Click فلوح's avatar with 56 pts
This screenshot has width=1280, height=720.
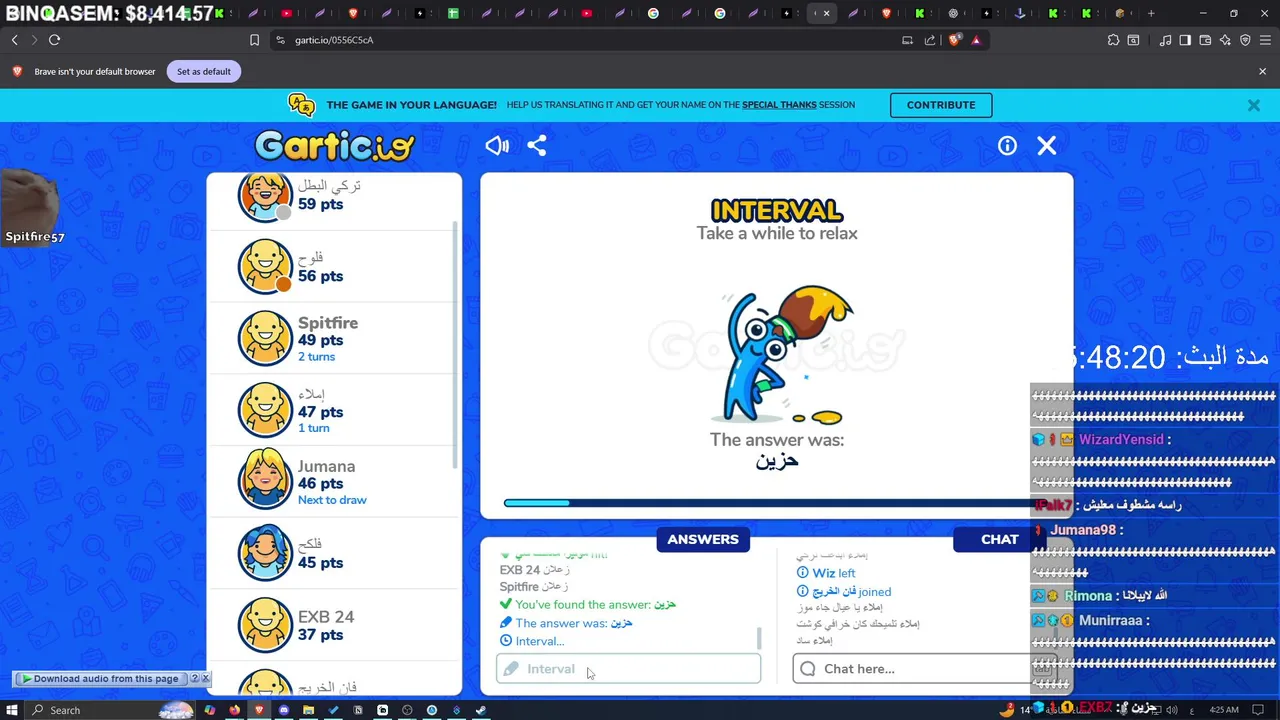tap(265, 267)
